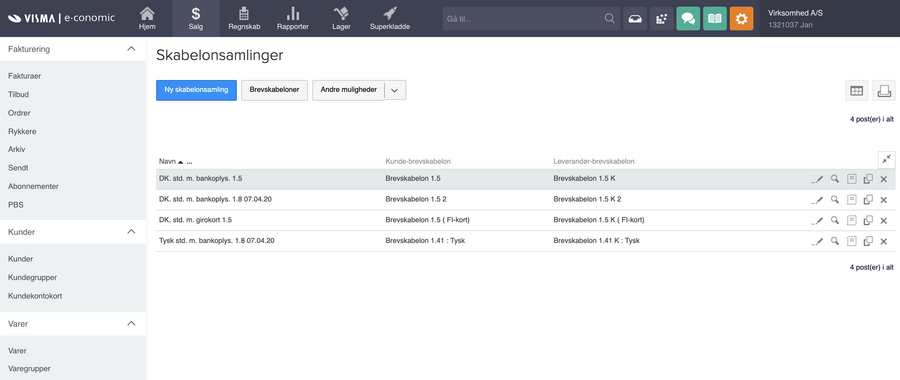Image resolution: width=900 pixels, height=380 pixels.
Task: Open PBS in the sidebar
Action: (x=15, y=204)
